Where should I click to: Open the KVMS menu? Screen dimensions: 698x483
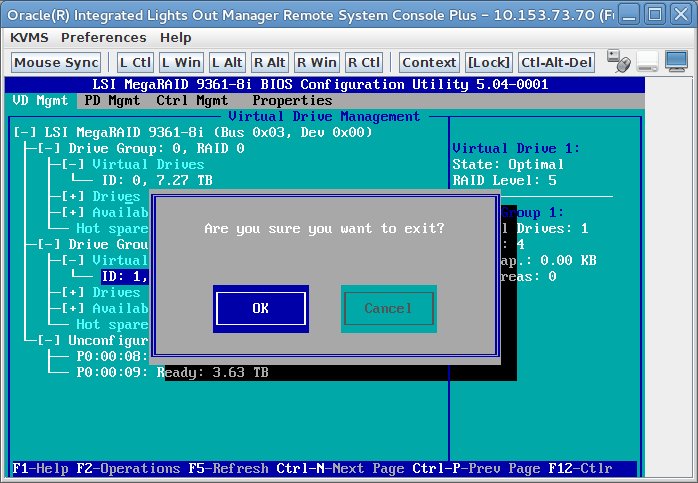pyautogui.click(x=29, y=38)
